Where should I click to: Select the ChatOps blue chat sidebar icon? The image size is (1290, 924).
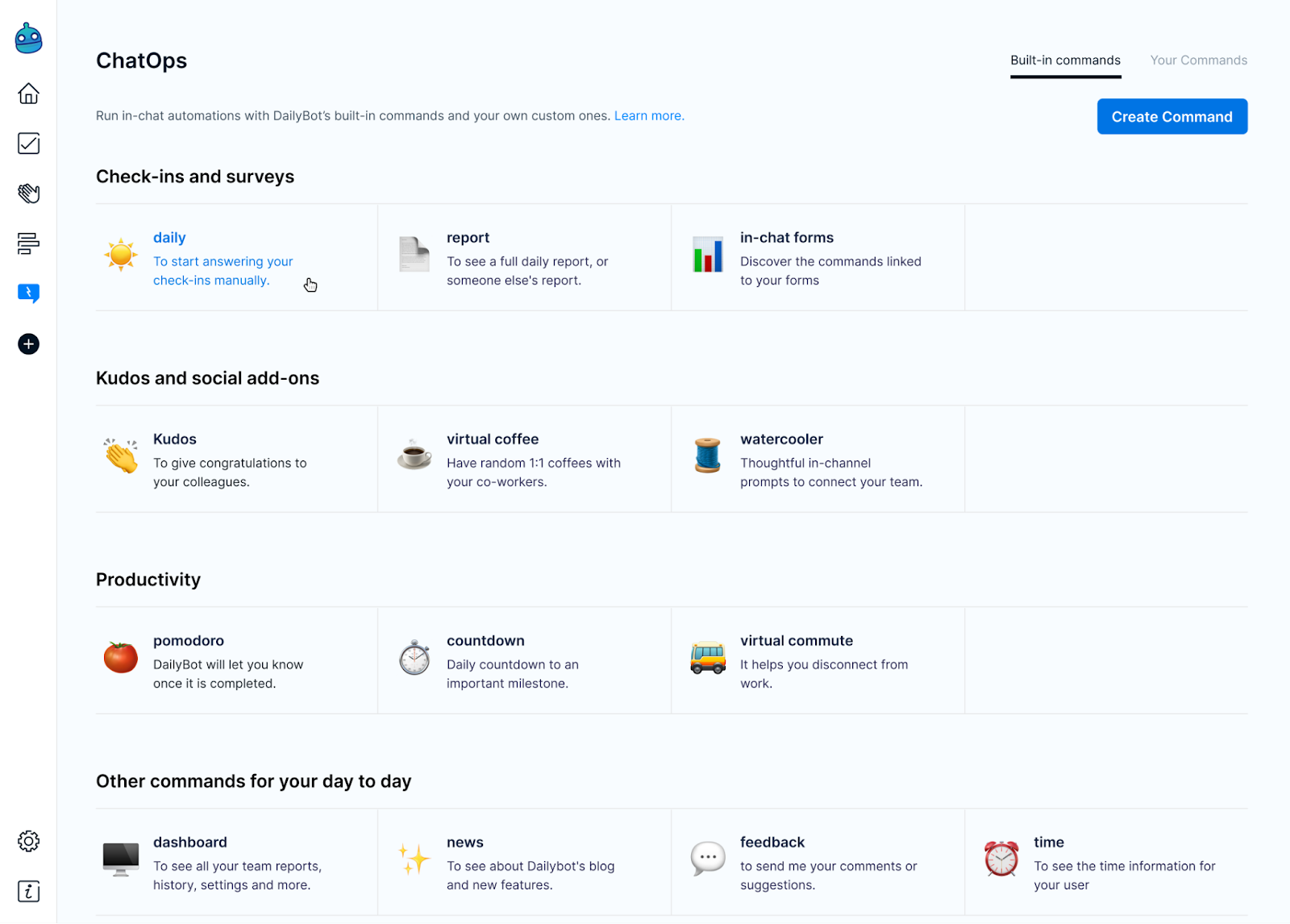28,293
